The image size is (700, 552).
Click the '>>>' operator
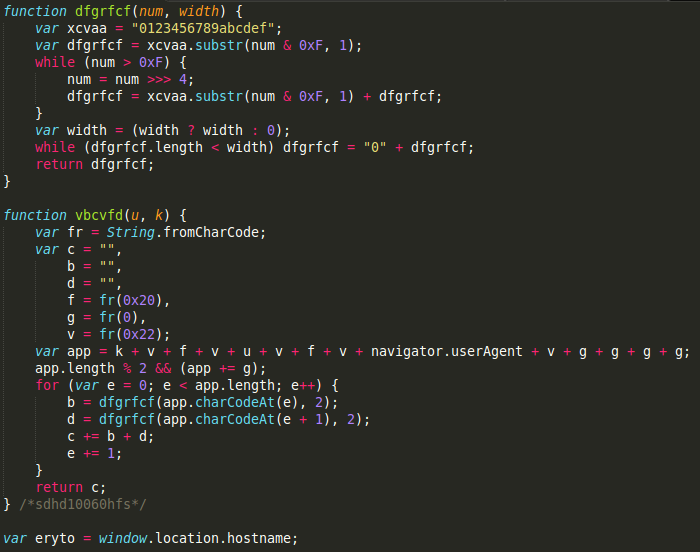pyautogui.click(x=159, y=79)
